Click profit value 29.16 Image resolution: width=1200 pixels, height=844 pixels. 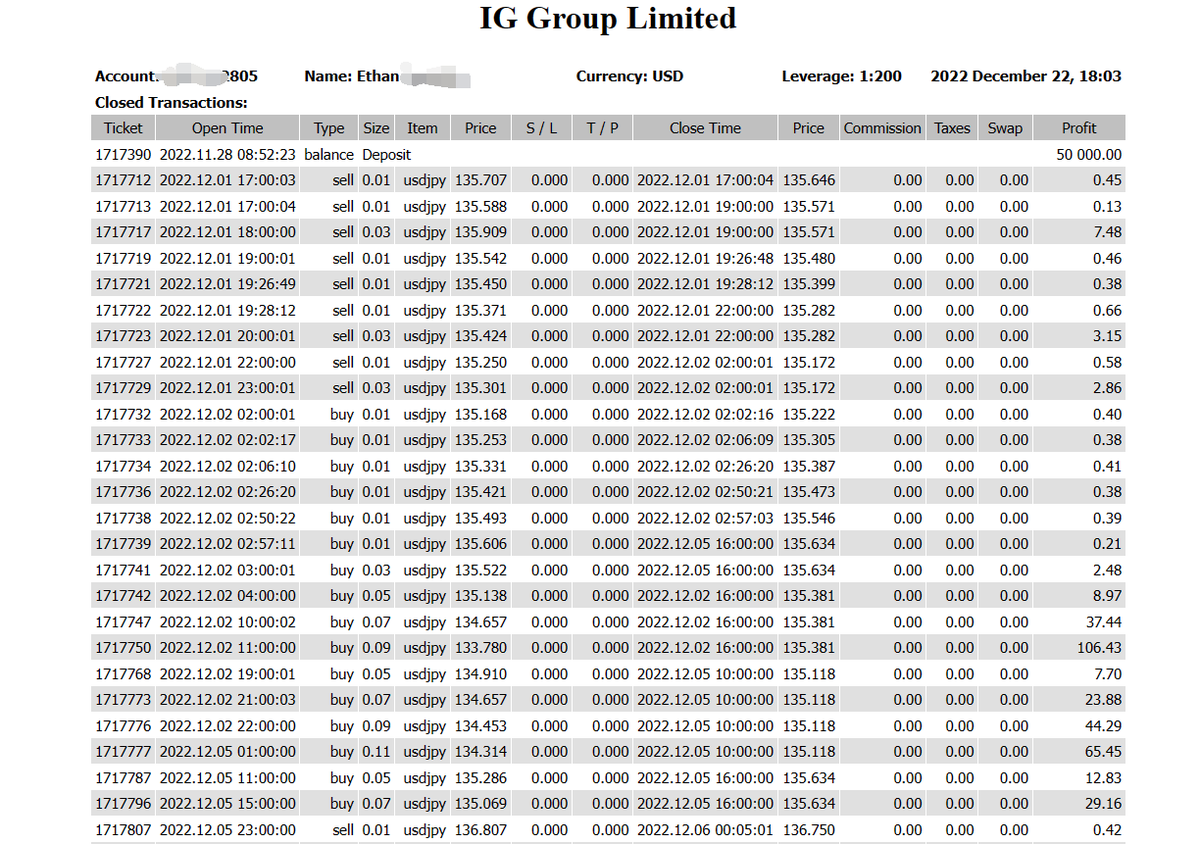pyautogui.click(x=1104, y=804)
